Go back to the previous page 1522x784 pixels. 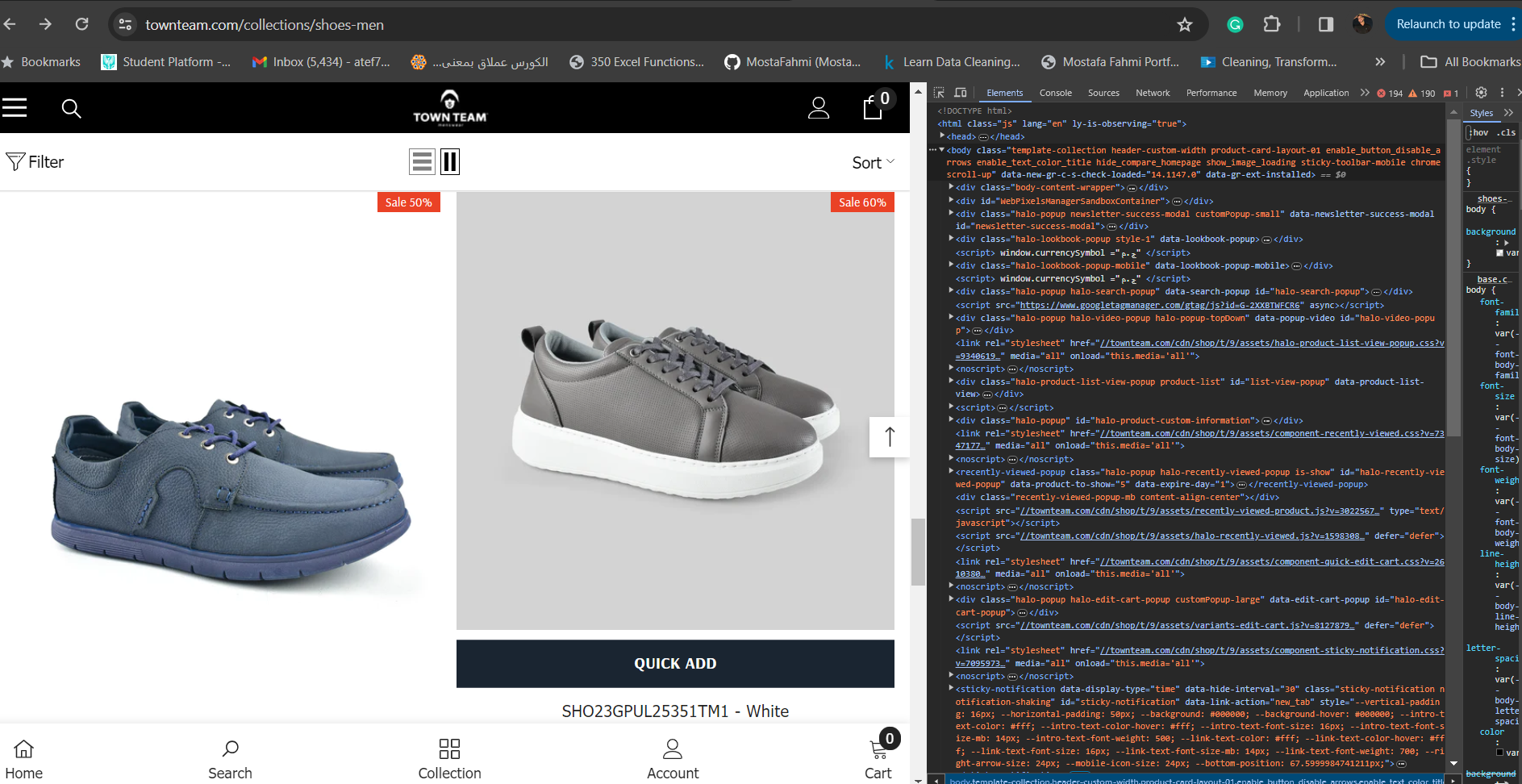click(10, 24)
